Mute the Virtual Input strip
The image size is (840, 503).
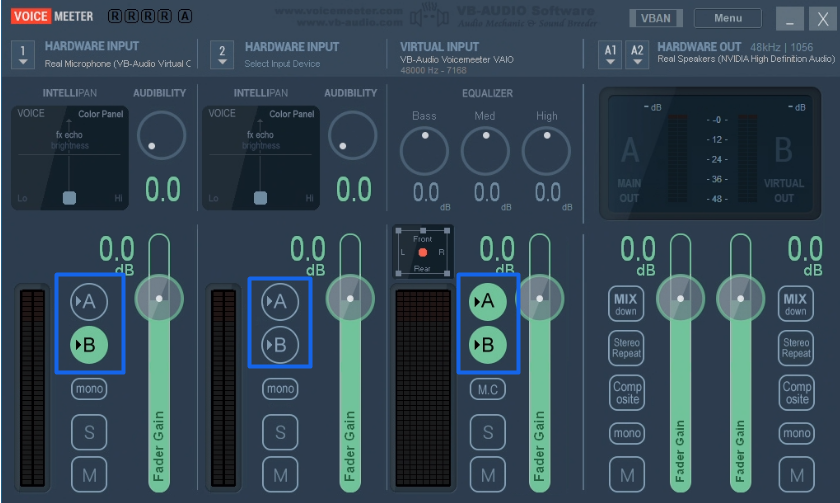point(488,475)
